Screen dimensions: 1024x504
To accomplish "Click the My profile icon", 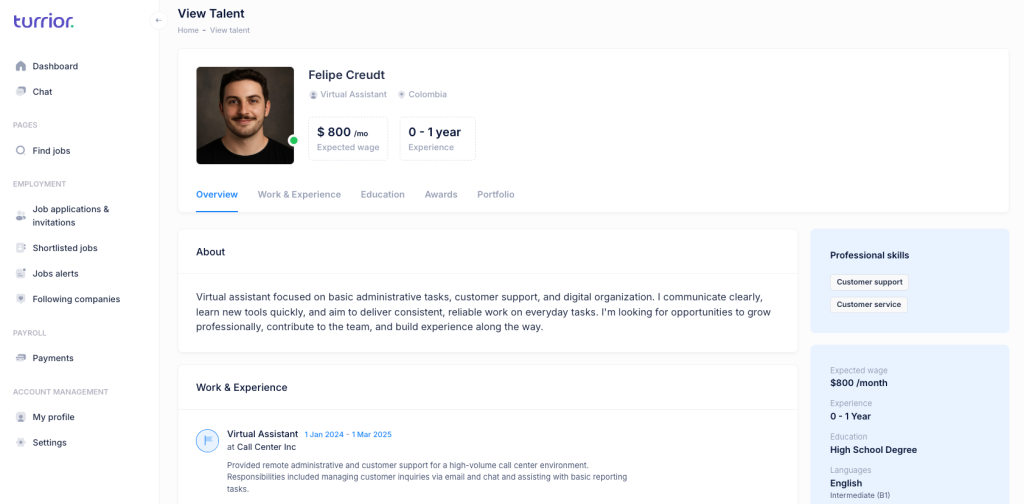I will point(20,417).
